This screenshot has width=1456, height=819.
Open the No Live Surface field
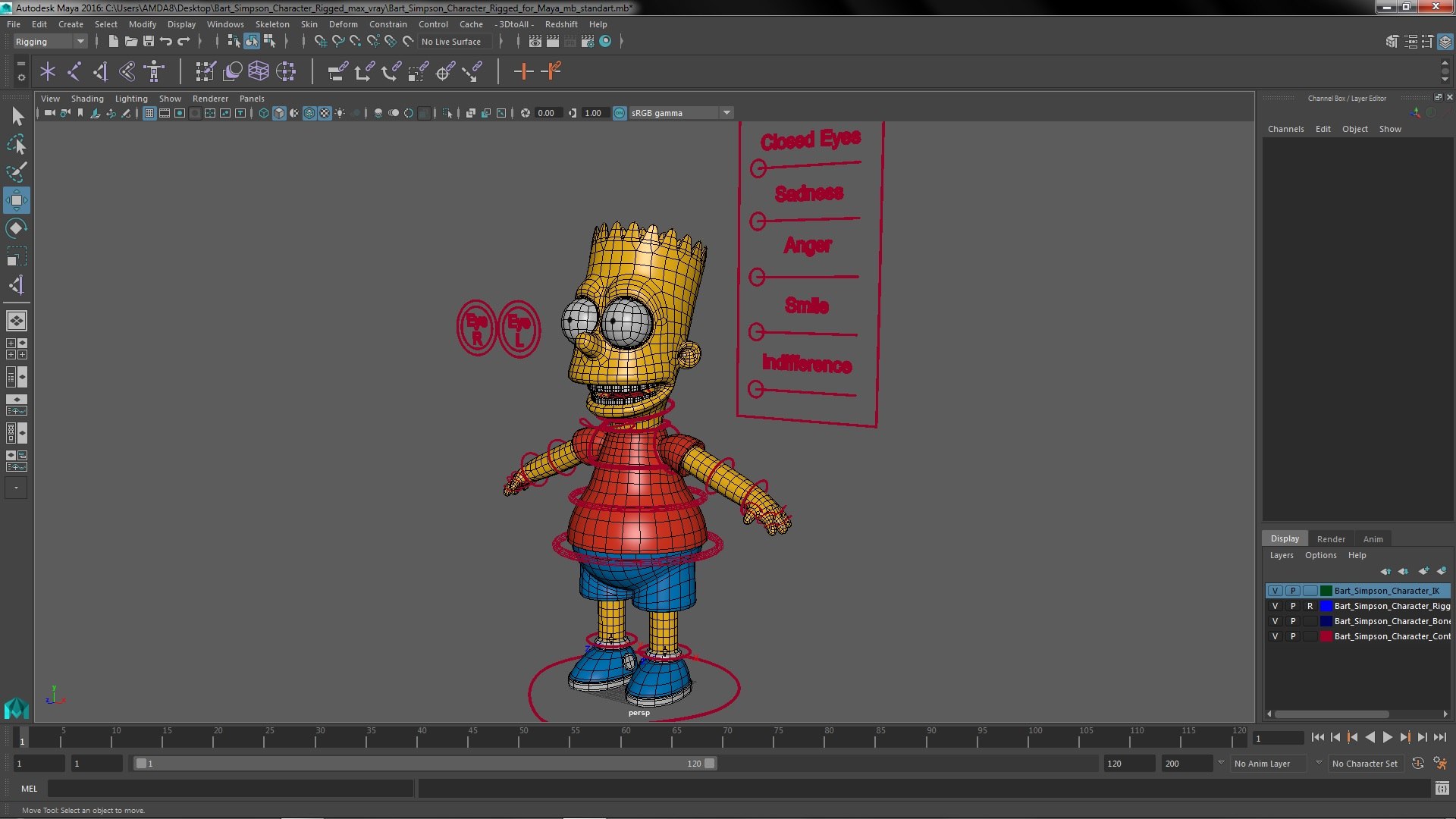point(455,42)
